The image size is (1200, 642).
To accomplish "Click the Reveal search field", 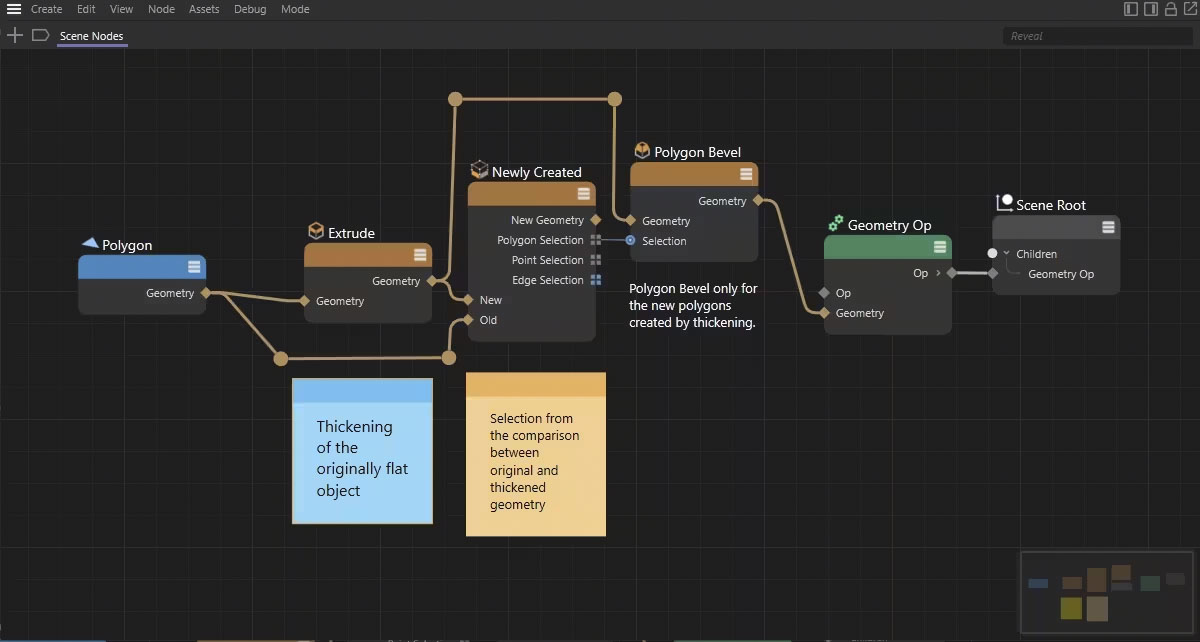I will (1097, 36).
